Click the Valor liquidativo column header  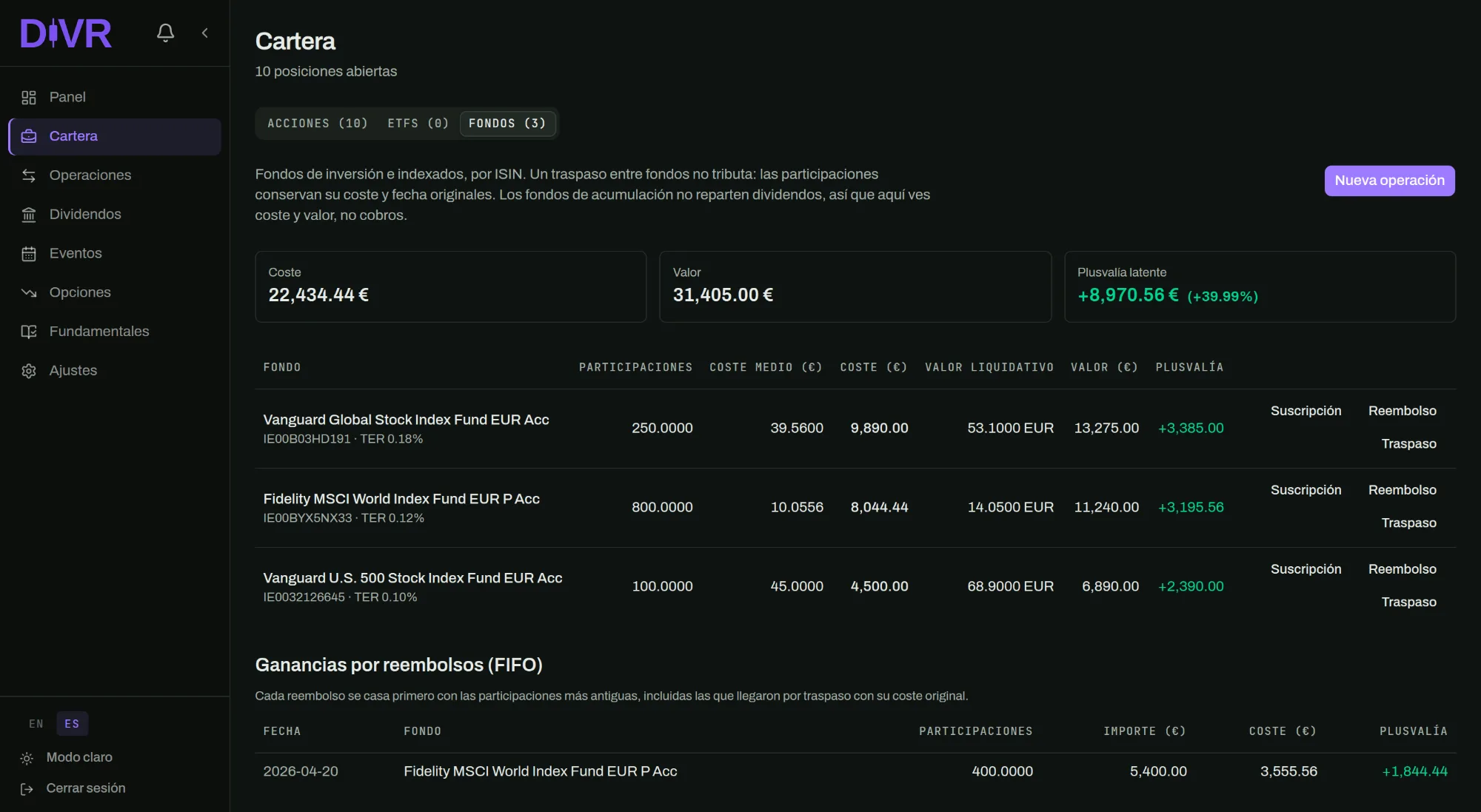(x=989, y=367)
